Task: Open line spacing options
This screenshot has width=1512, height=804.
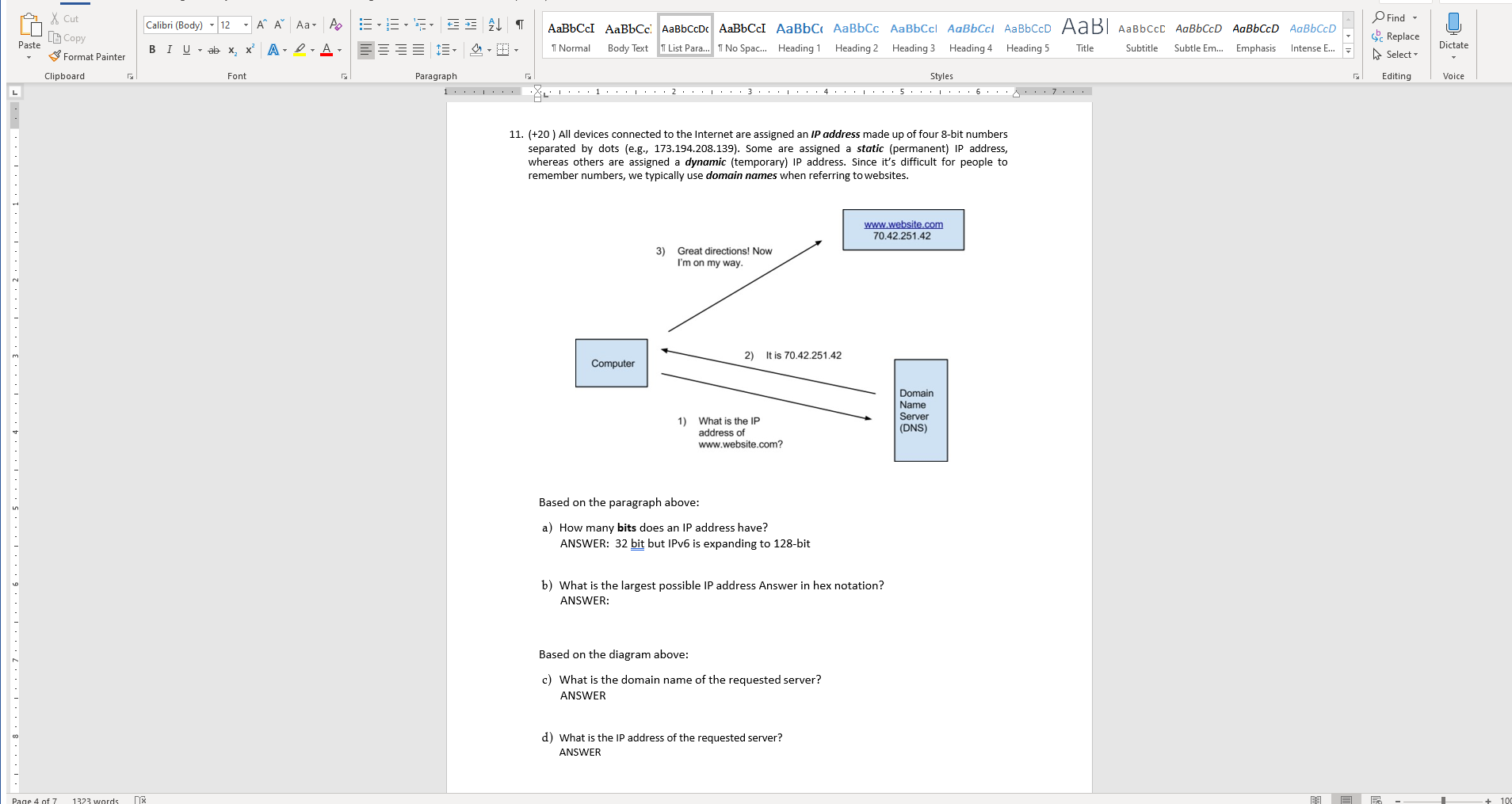Action: pyautogui.click(x=446, y=49)
